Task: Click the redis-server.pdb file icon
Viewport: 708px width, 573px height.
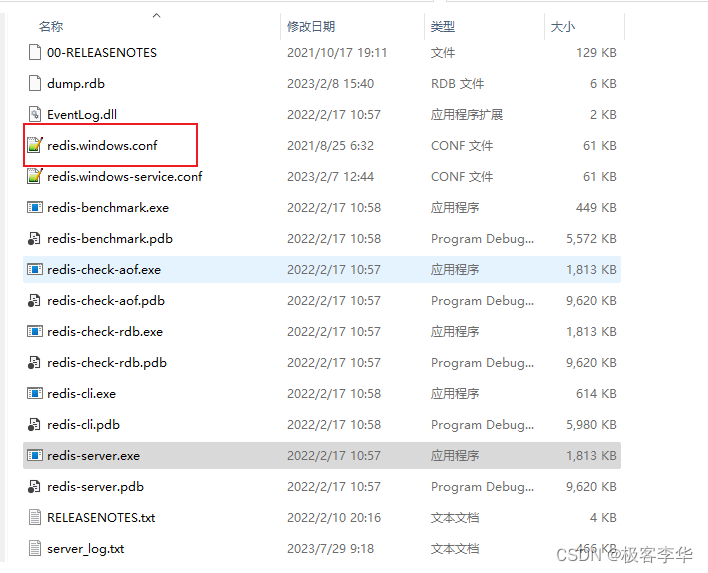Action: click(x=34, y=486)
